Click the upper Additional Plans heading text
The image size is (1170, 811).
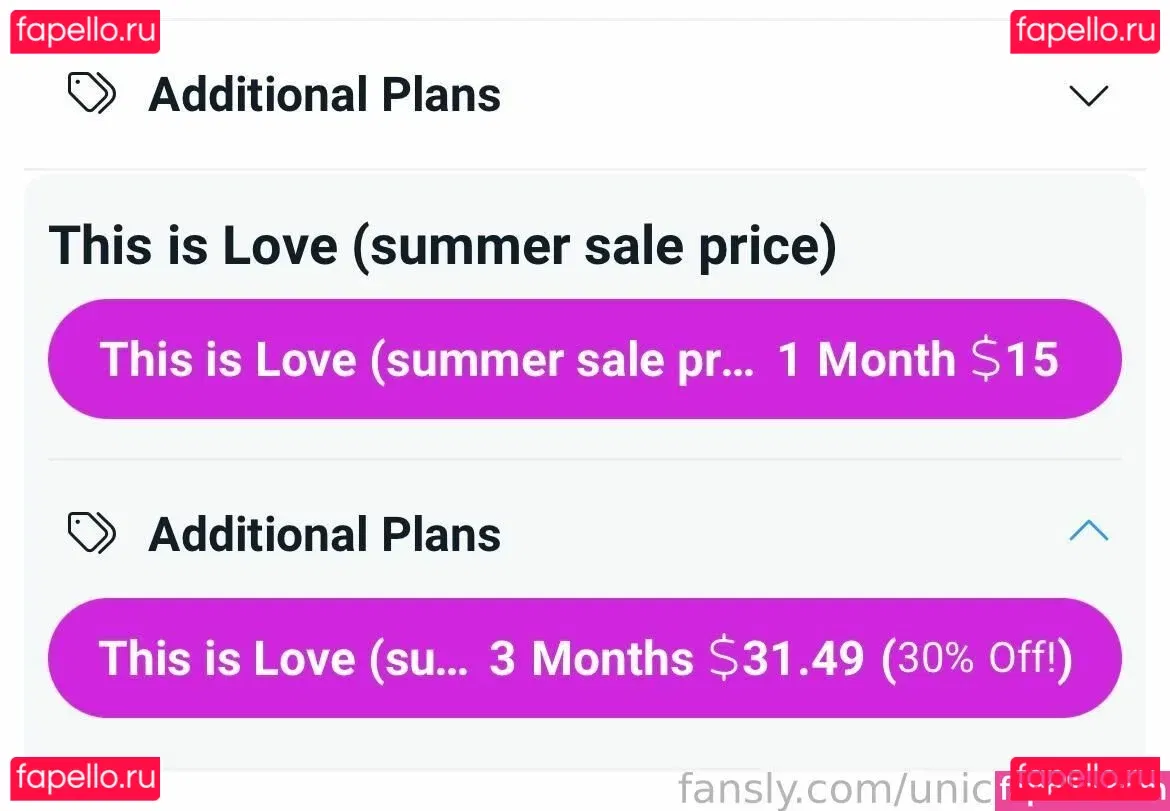pos(324,95)
